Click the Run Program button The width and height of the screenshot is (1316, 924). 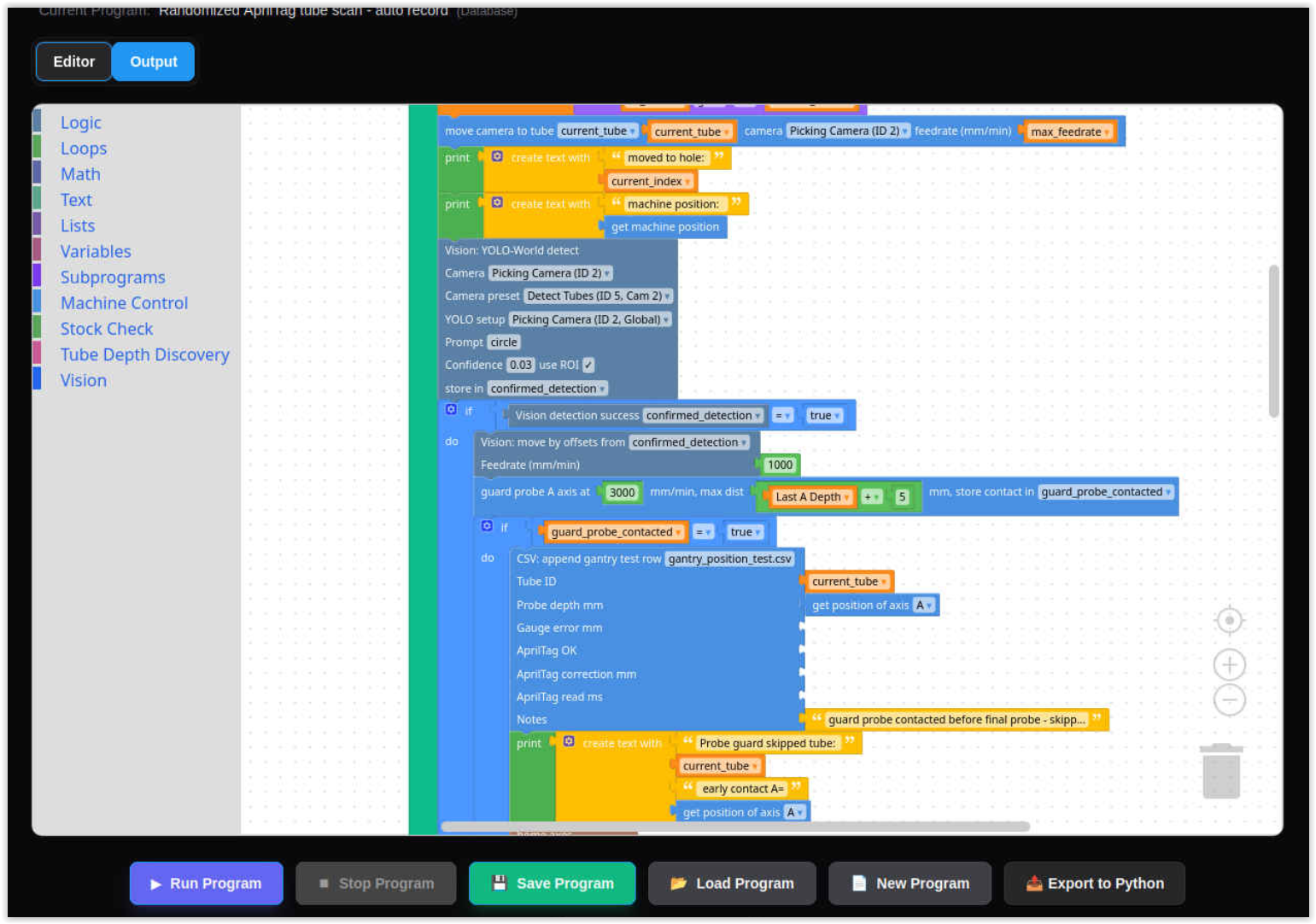[x=207, y=883]
